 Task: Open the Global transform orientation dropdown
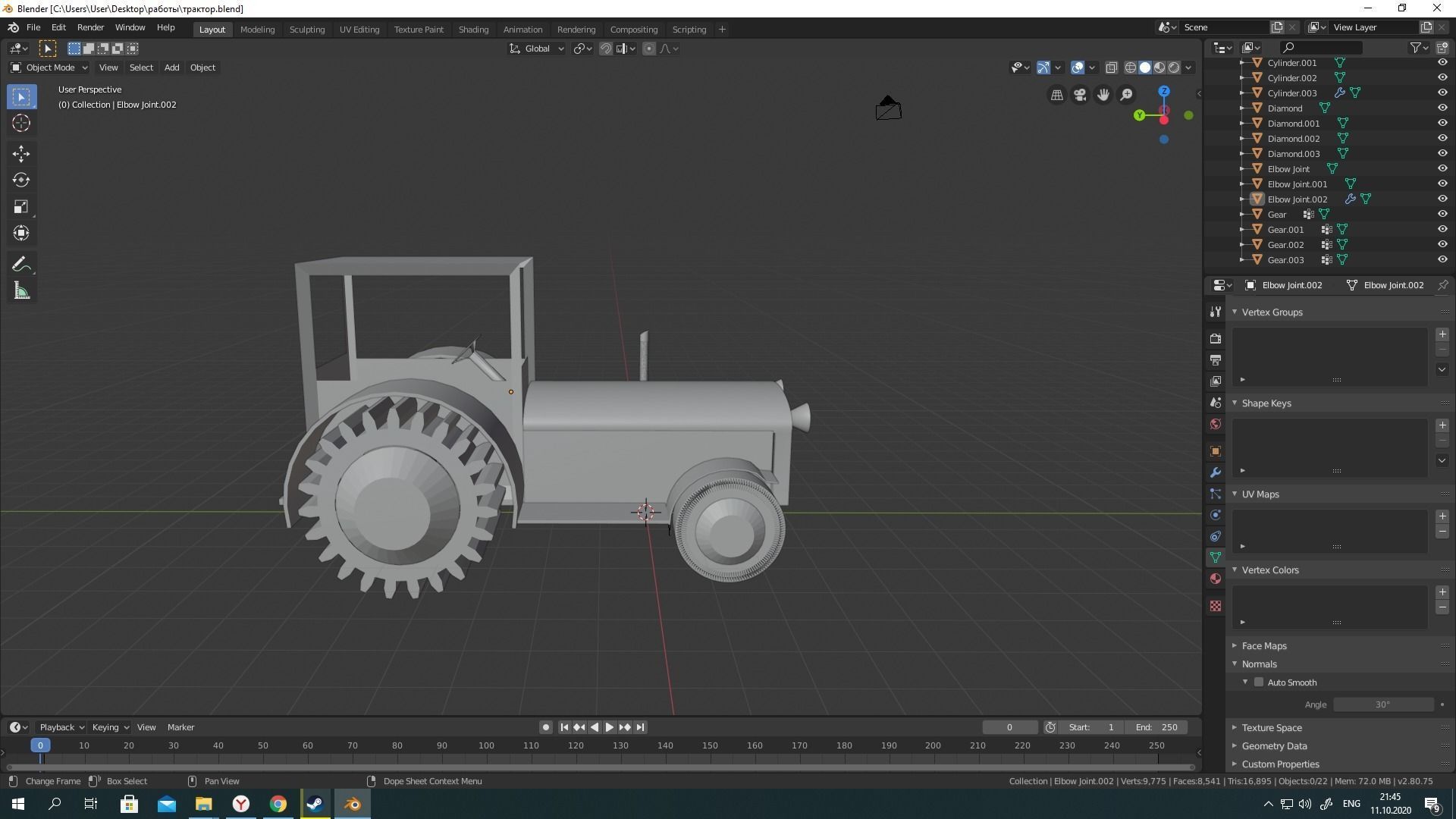pyautogui.click(x=536, y=48)
